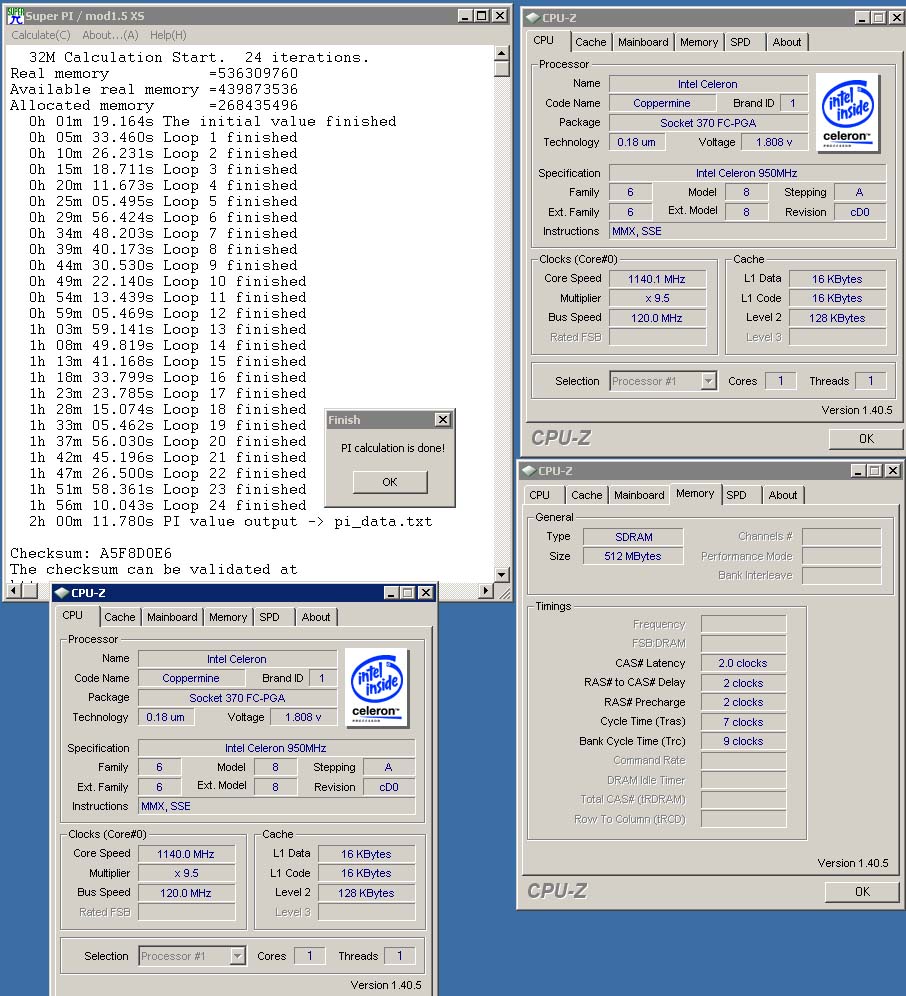Click Bank Cycle Time (Trc) 9 clocks value

click(x=743, y=741)
